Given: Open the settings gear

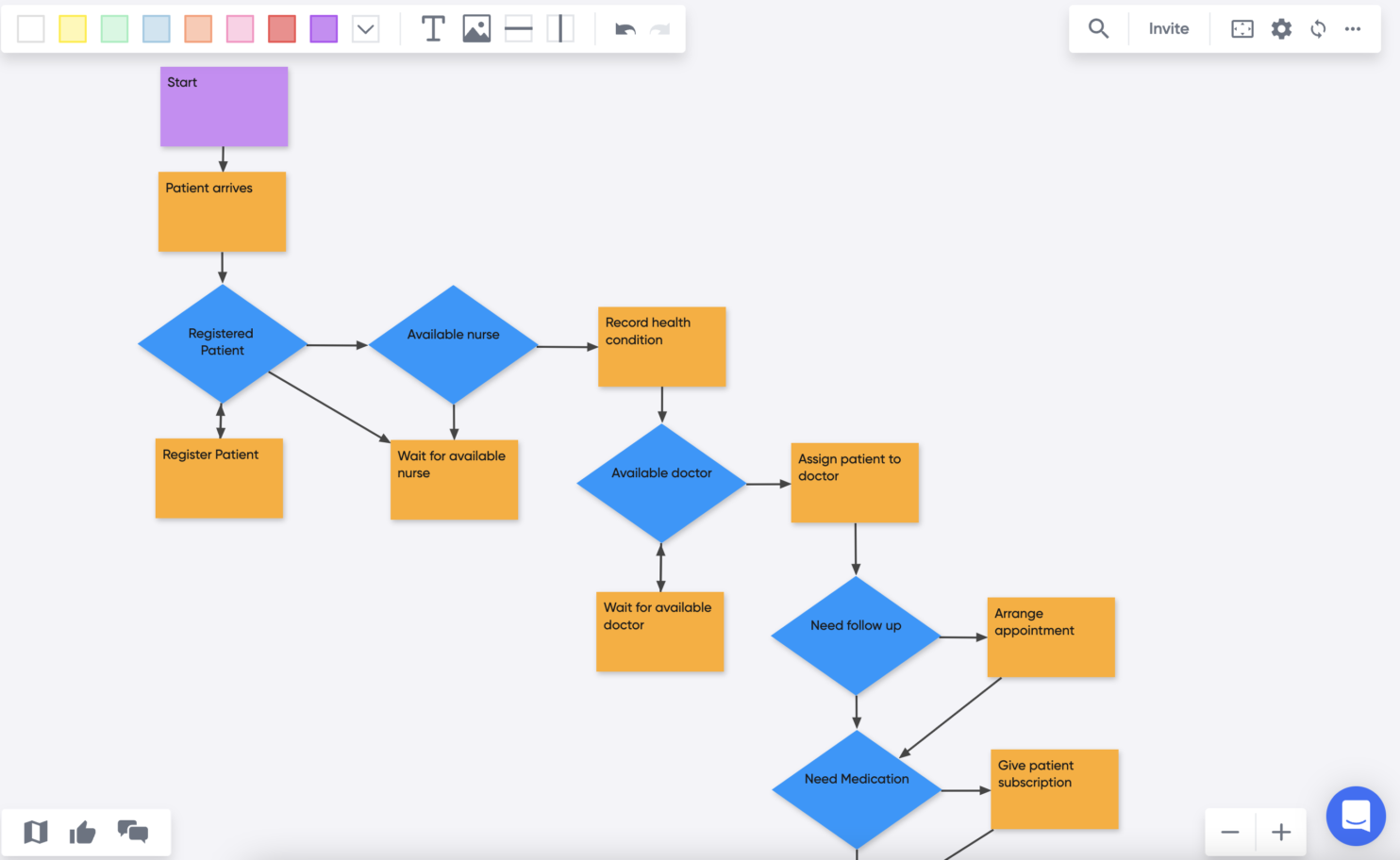Looking at the screenshot, I should (1280, 28).
